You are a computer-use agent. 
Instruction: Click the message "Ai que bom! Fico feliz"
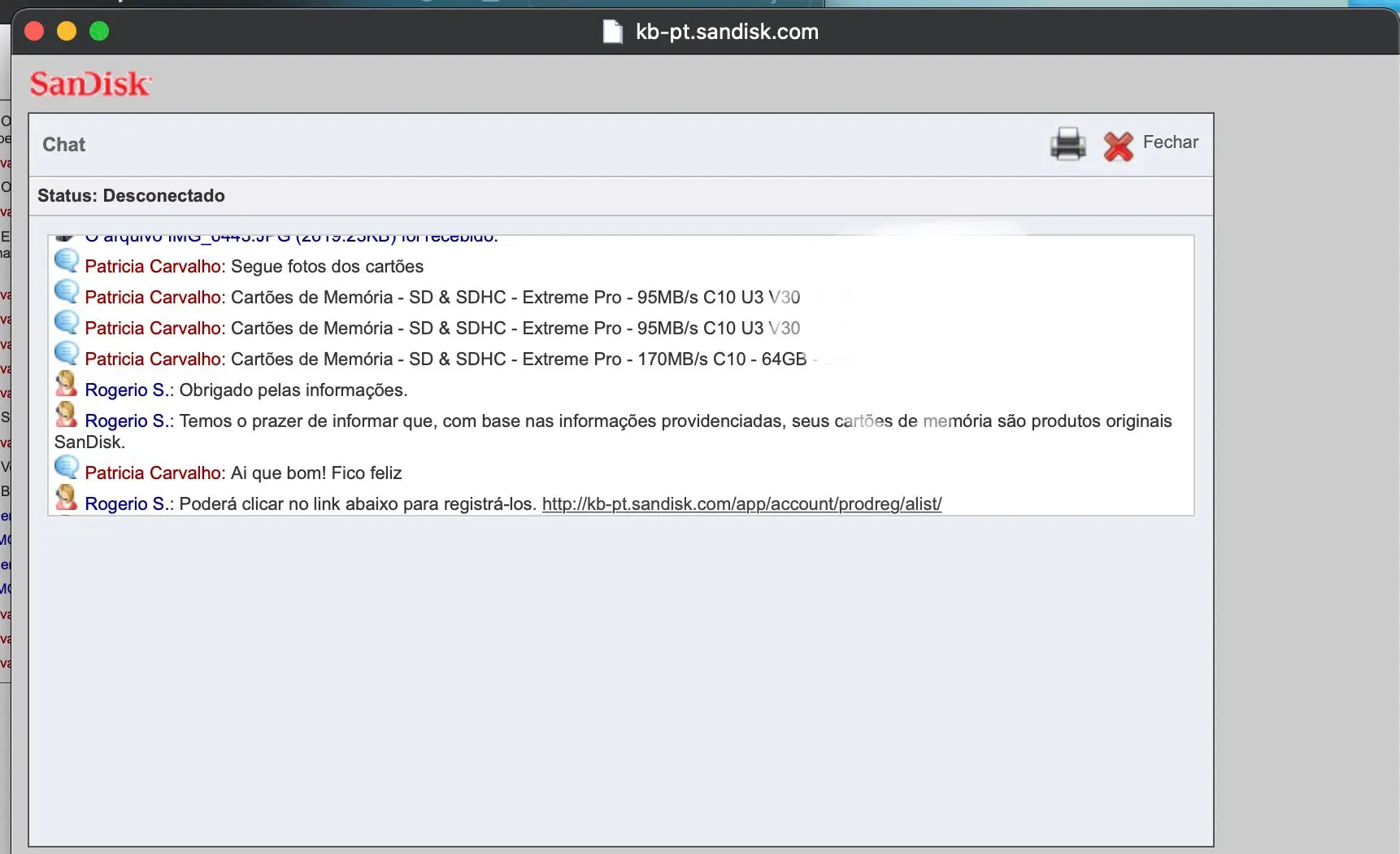(316, 473)
